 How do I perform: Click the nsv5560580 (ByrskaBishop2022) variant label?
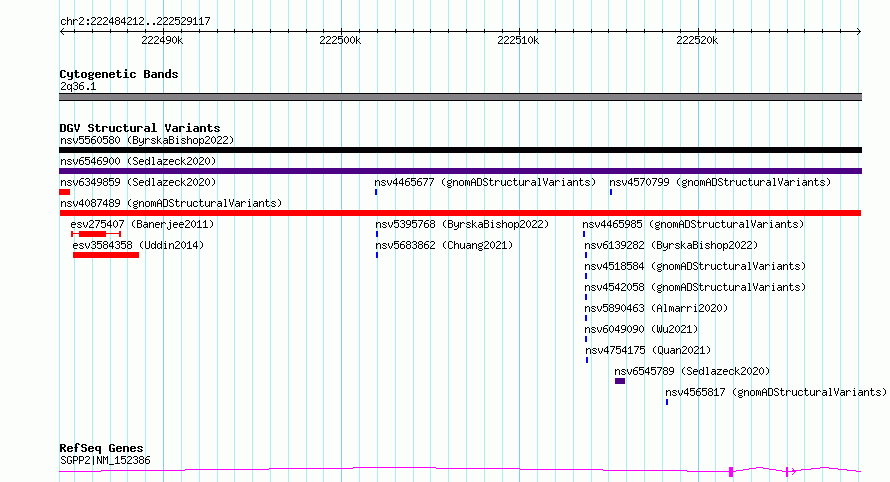tap(147, 140)
